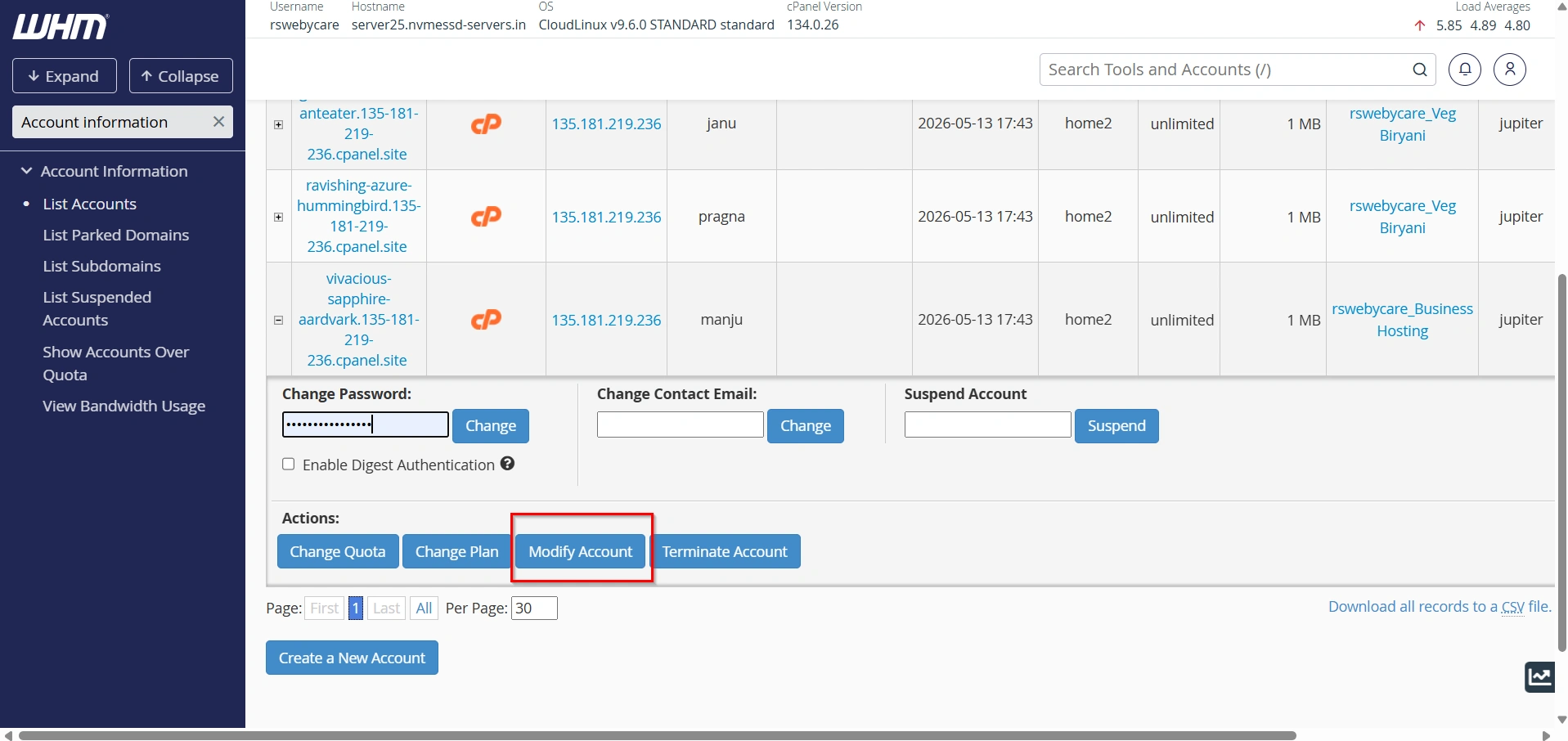This screenshot has height=741, width=1568.
Task: Click the Suspend reason field
Action: pyautogui.click(x=988, y=424)
